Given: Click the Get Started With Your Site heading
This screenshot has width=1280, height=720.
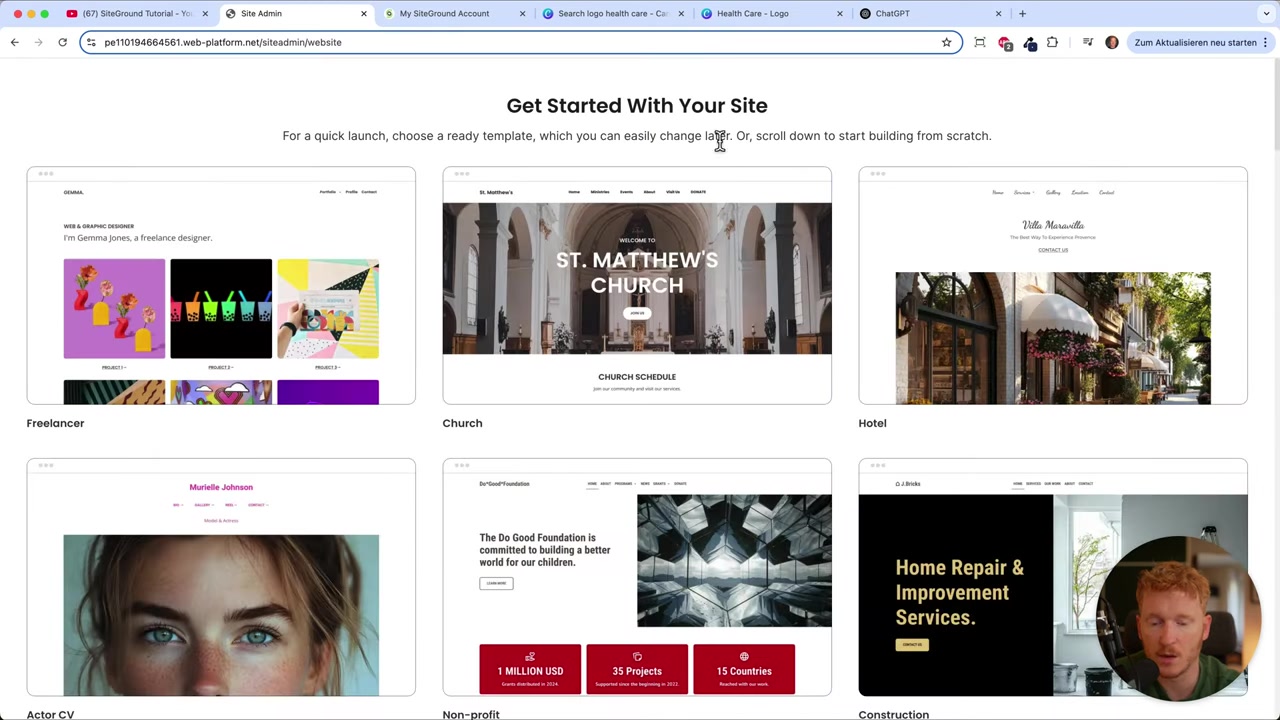Looking at the screenshot, I should tap(637, 105).
